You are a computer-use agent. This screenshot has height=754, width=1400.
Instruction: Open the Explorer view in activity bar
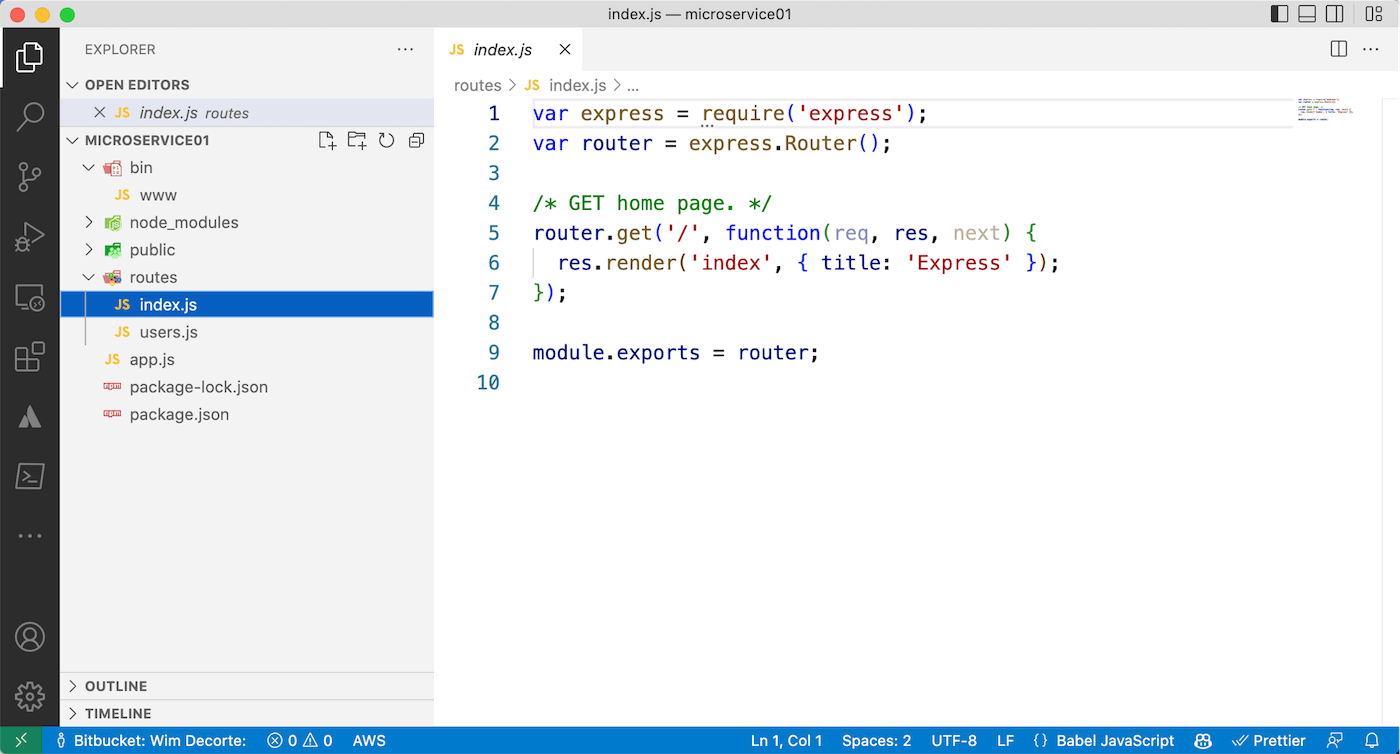click(x=30, y=58)
